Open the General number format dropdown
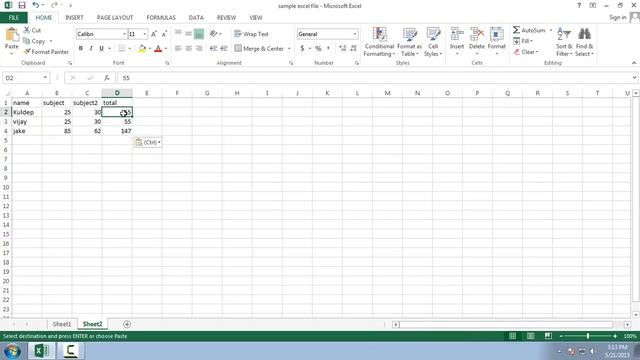This screenshot has height=360, width=640. pos(355,34)
